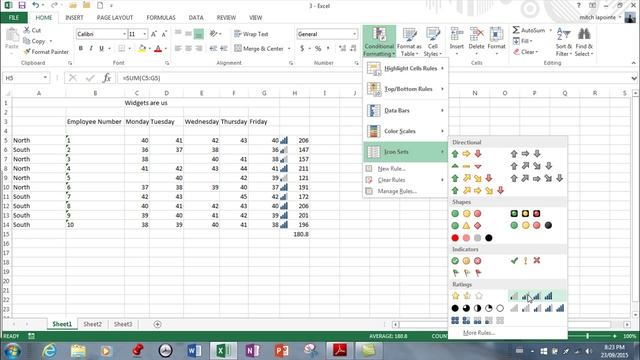Select the 4 Ratings bars icon set
The width and height of the screenshot is (640, 360).
point(531,296)
